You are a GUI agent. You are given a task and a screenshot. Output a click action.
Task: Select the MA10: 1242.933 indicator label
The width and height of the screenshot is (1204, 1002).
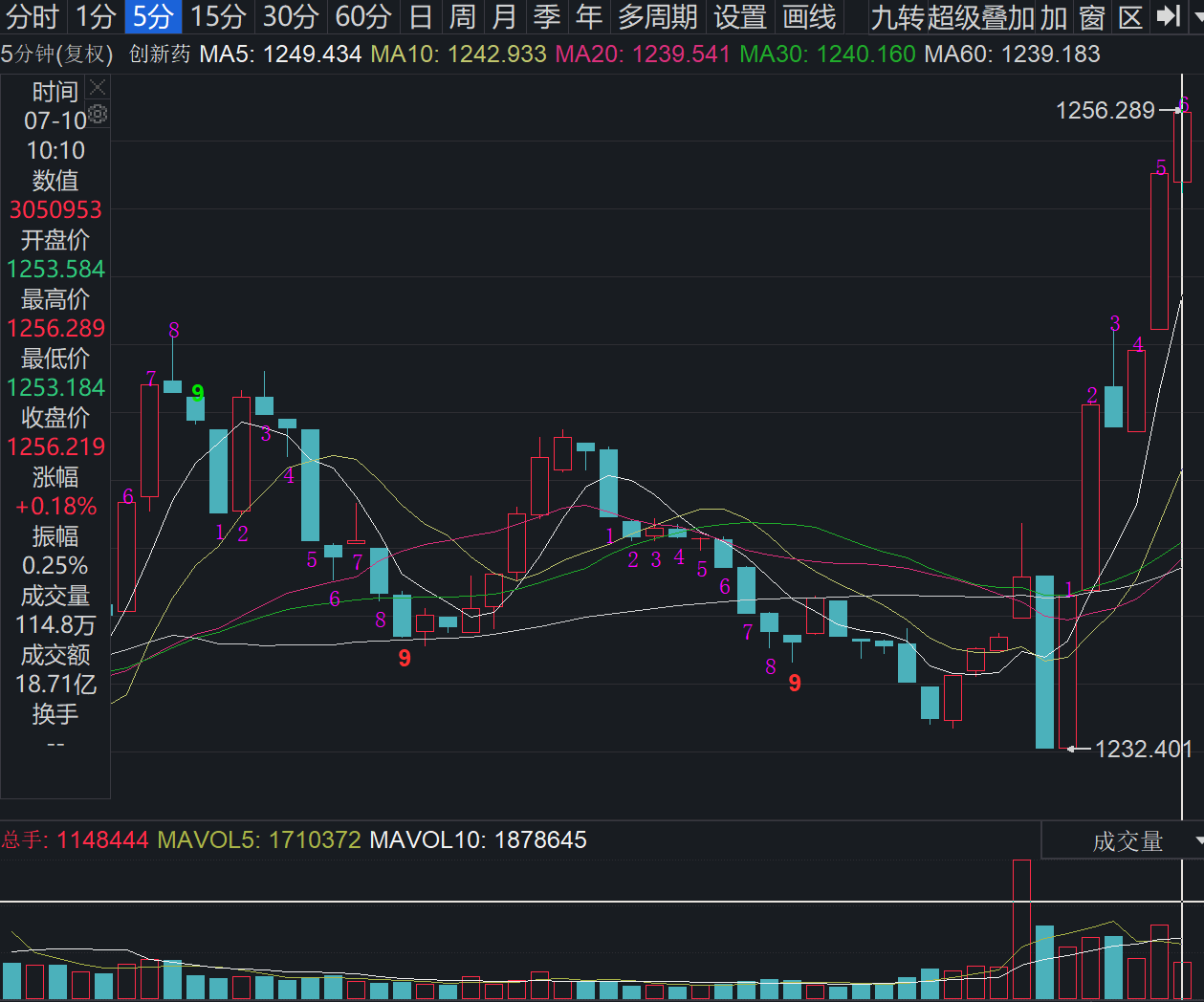(458, 54)
